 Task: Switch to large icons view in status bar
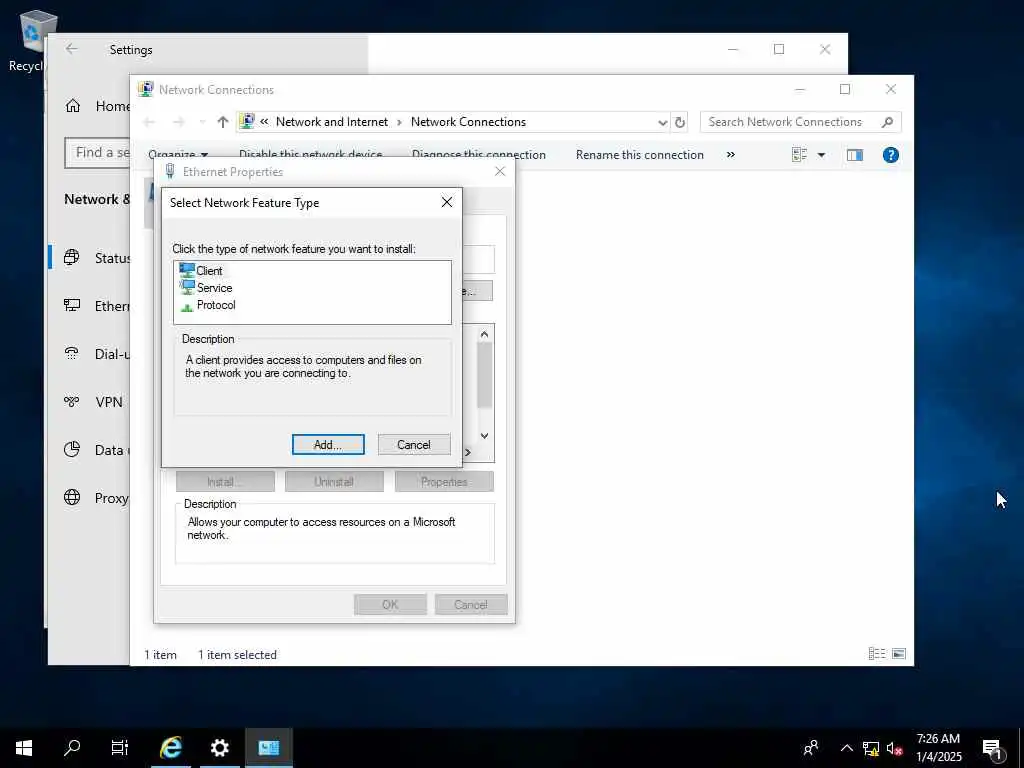tap(899, 654)
